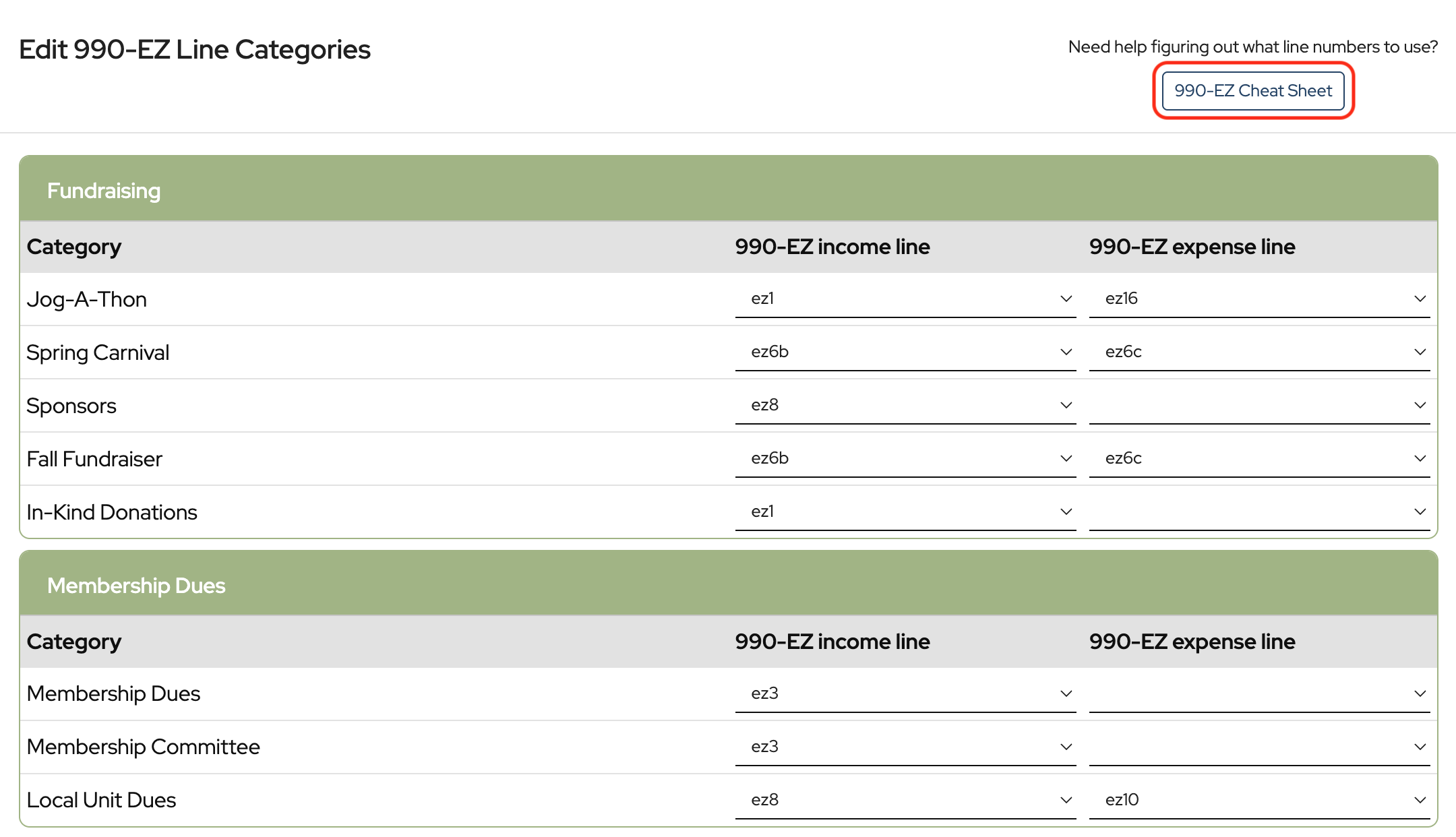Open Local Unit Dues income line dropdown
1456x837 pixels.
click(x=905, y=800)
